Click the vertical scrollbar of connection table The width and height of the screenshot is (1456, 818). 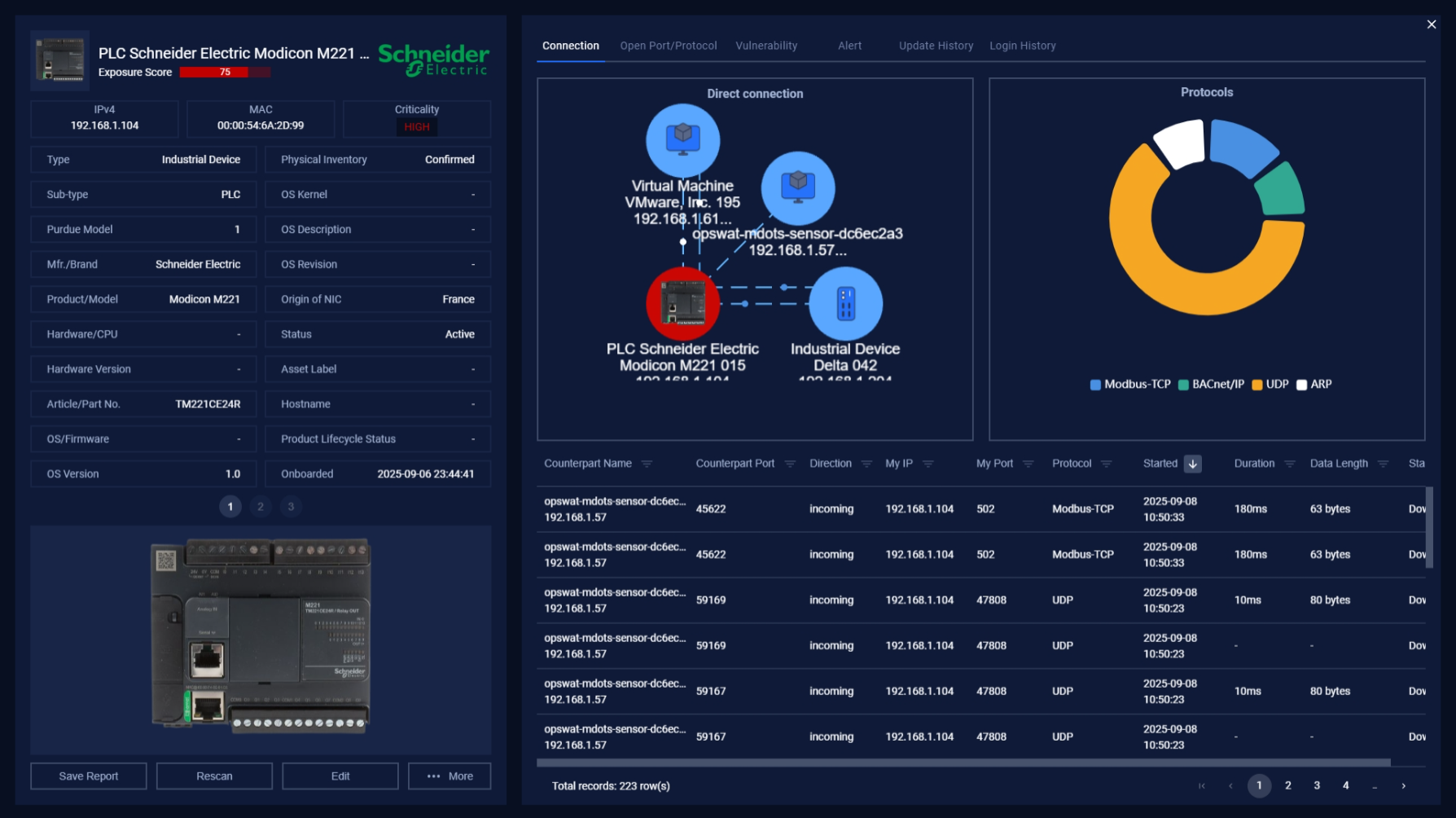click(x=1428, y=527)
